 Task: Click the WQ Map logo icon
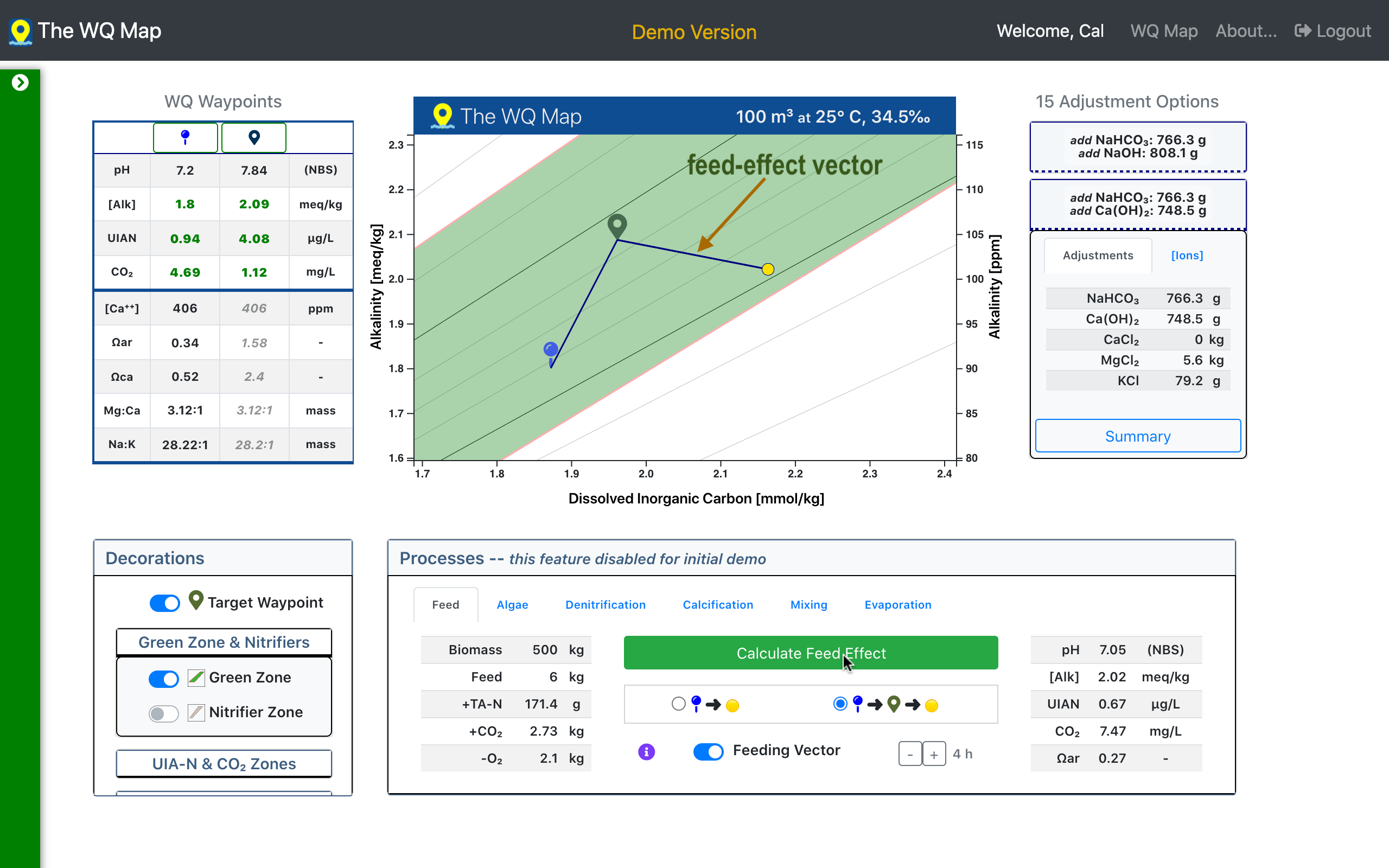point(21,31)
